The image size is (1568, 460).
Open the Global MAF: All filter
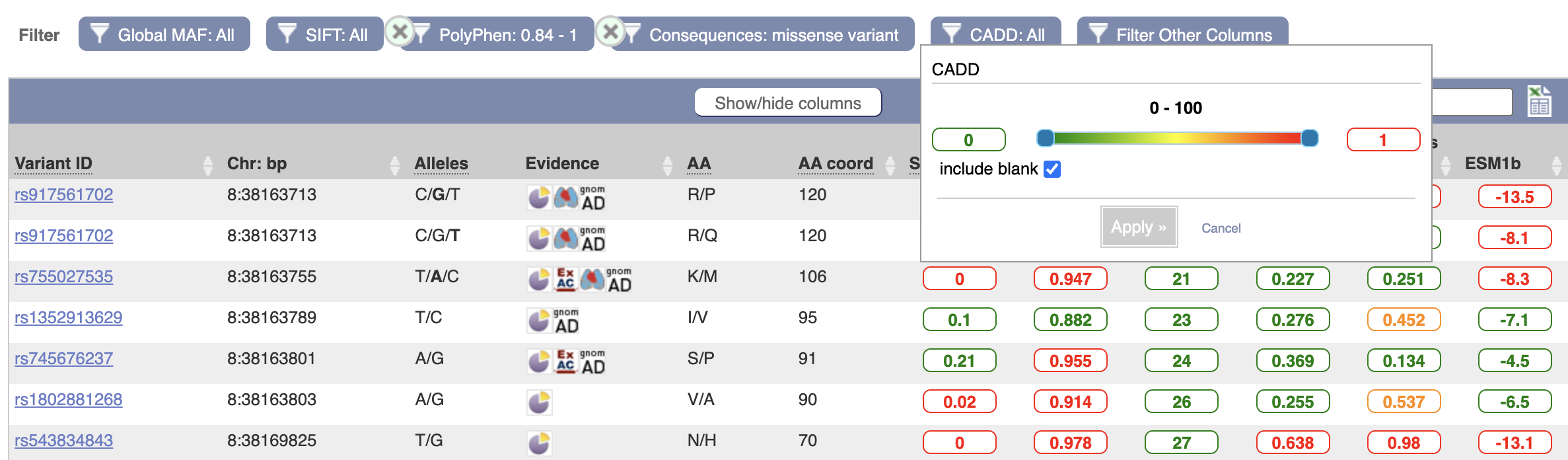pos(164,34)
